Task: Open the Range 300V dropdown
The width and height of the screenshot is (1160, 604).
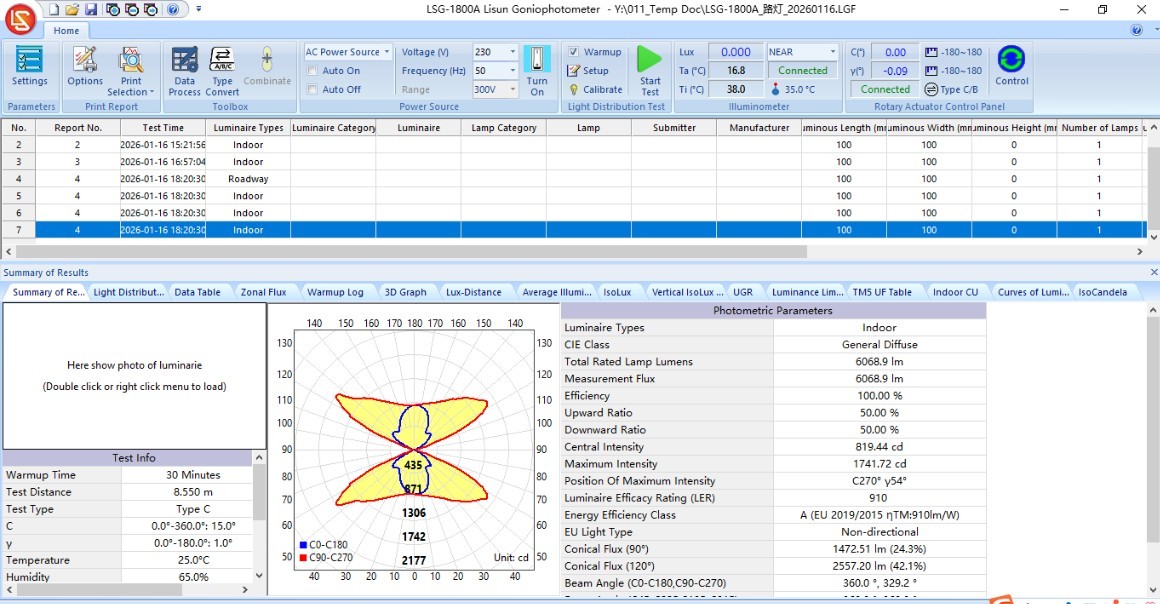Action: tap(513, 89)
